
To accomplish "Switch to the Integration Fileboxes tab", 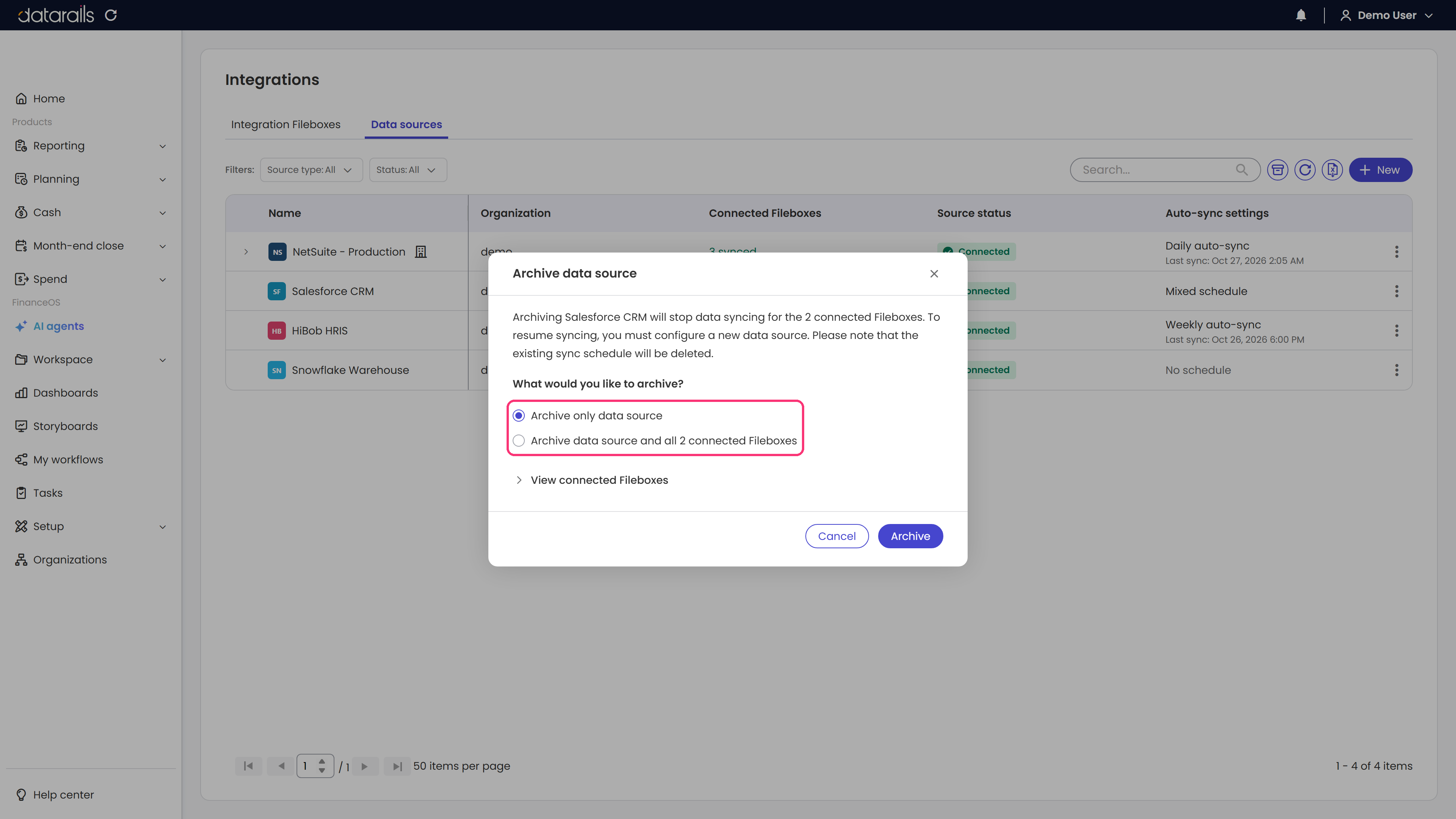I will 286,124.
